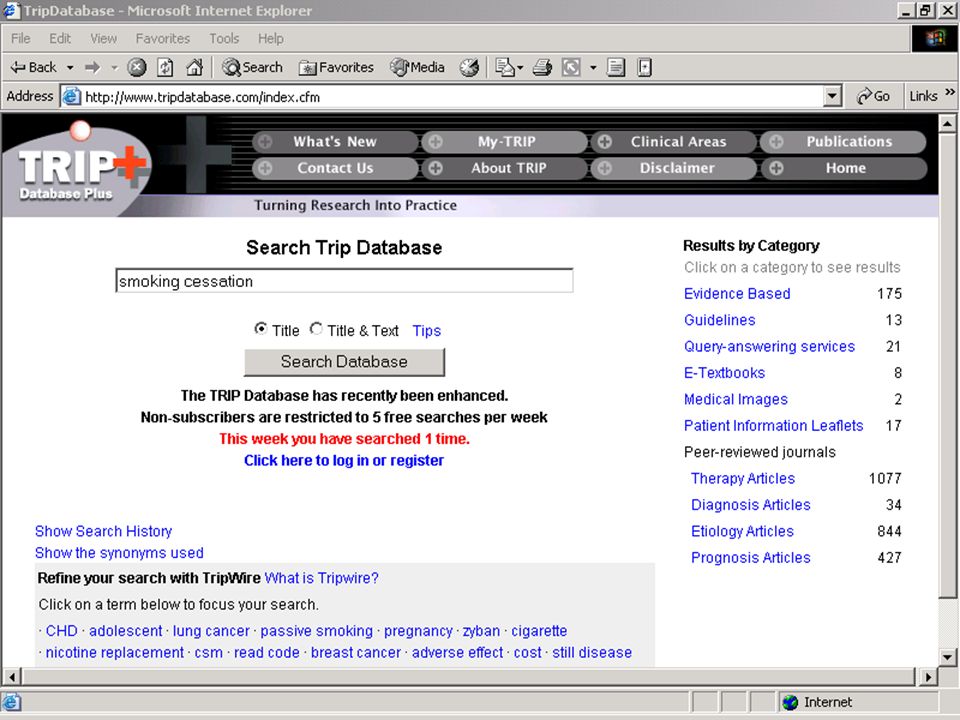Viewport: 960px width, 720px height.
Task: Go to the browser Home page icon
Action: pos(195,67)
